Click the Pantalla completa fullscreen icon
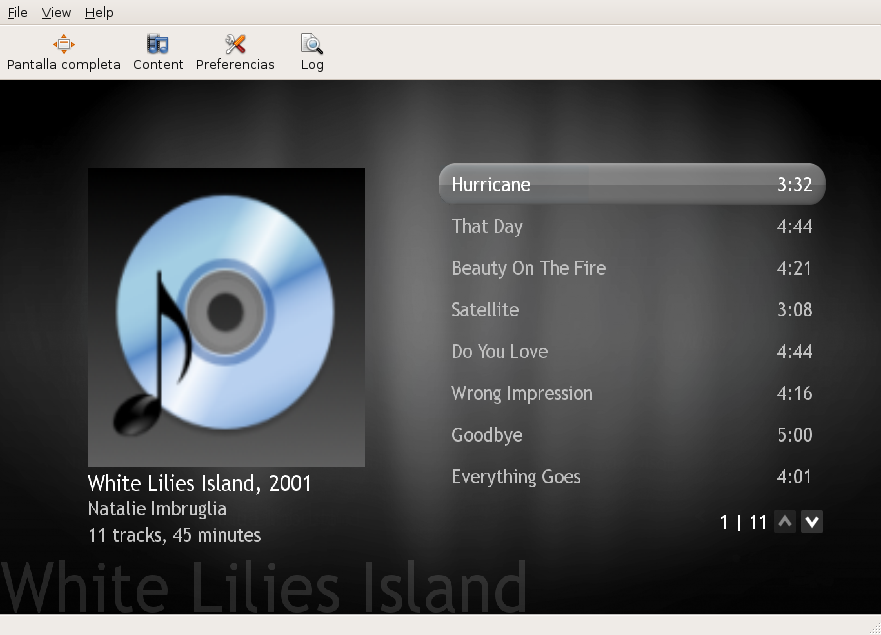The image size is (881, 635). pyautogui.click(x=64, y=44)
